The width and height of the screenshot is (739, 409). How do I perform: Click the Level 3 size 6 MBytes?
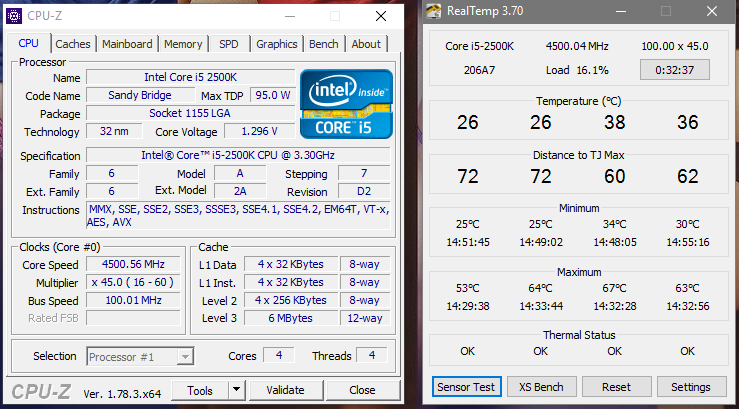(291, 318)
